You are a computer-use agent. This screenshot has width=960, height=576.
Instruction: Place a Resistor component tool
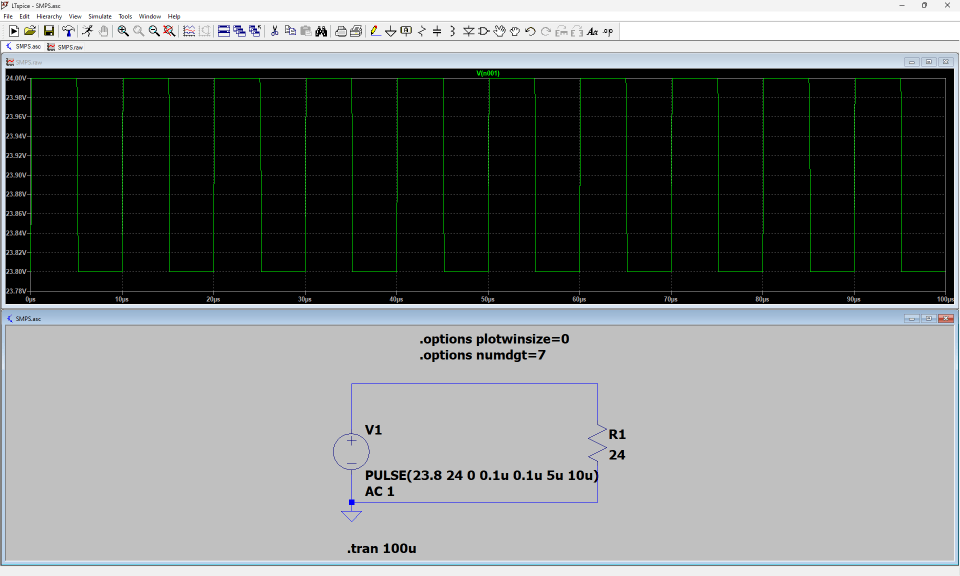[x=421, y=31]
